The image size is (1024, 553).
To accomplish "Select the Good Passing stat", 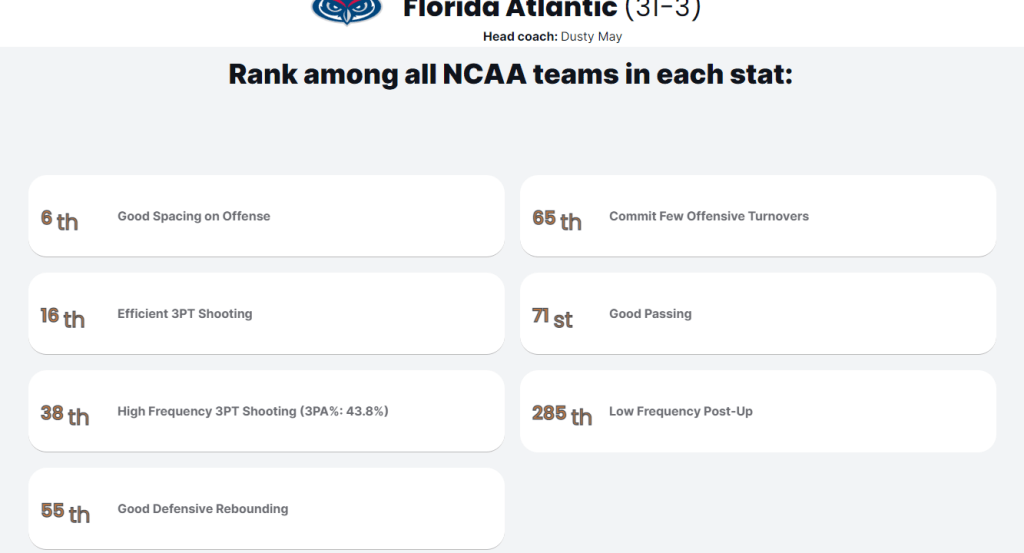I will 650,314.
